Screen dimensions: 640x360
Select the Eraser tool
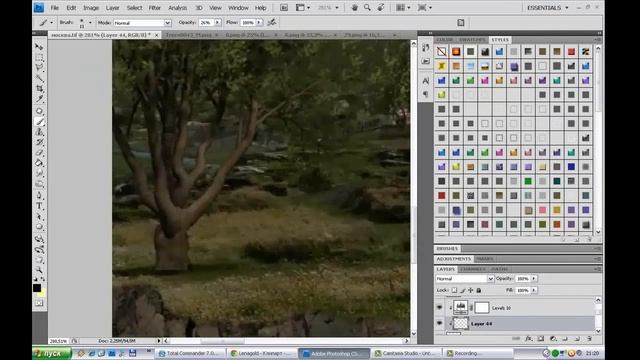[x=39, y=153]
